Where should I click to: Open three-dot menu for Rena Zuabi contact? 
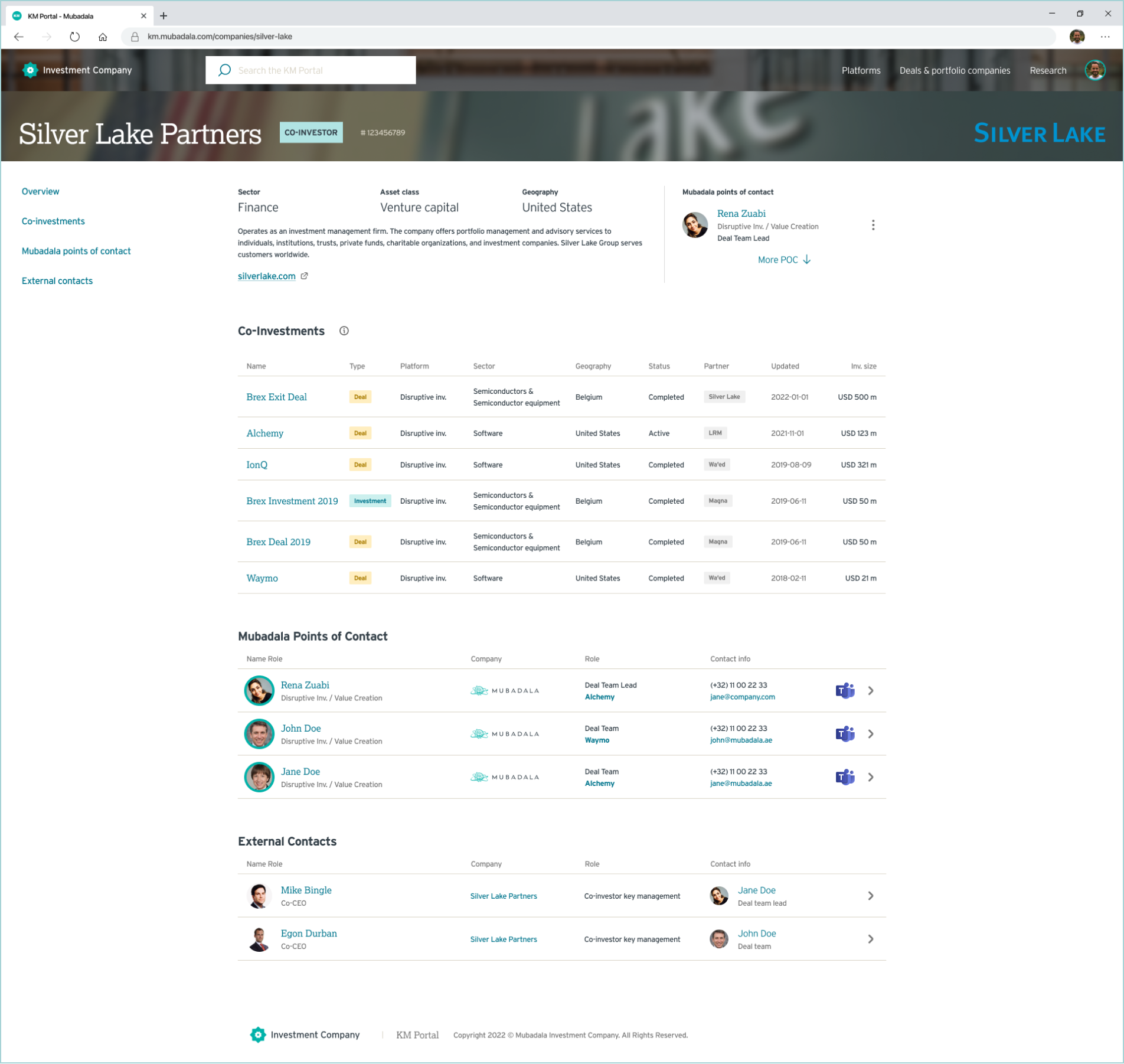873,226
